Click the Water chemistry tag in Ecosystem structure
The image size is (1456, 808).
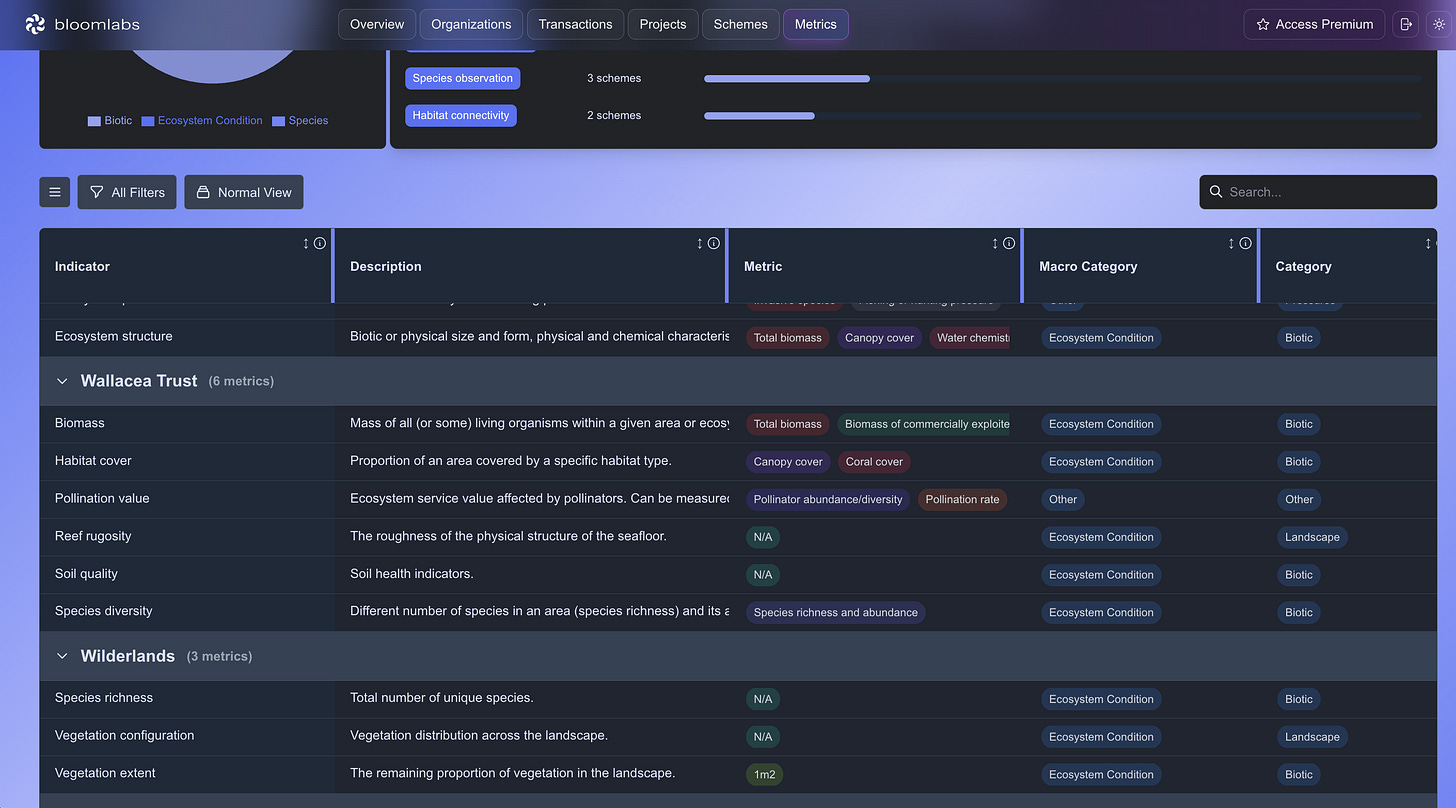coord(970,338)
